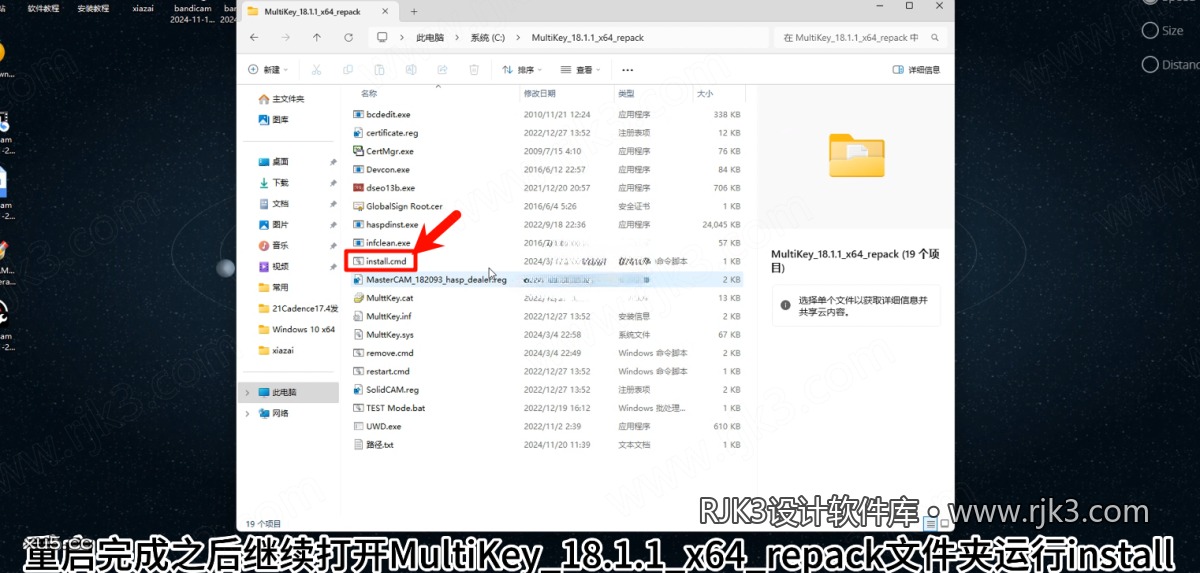Viewport: 1200px width, 573px height.
Task: Expand the 网络 tree node
Action: click(247, 413)
